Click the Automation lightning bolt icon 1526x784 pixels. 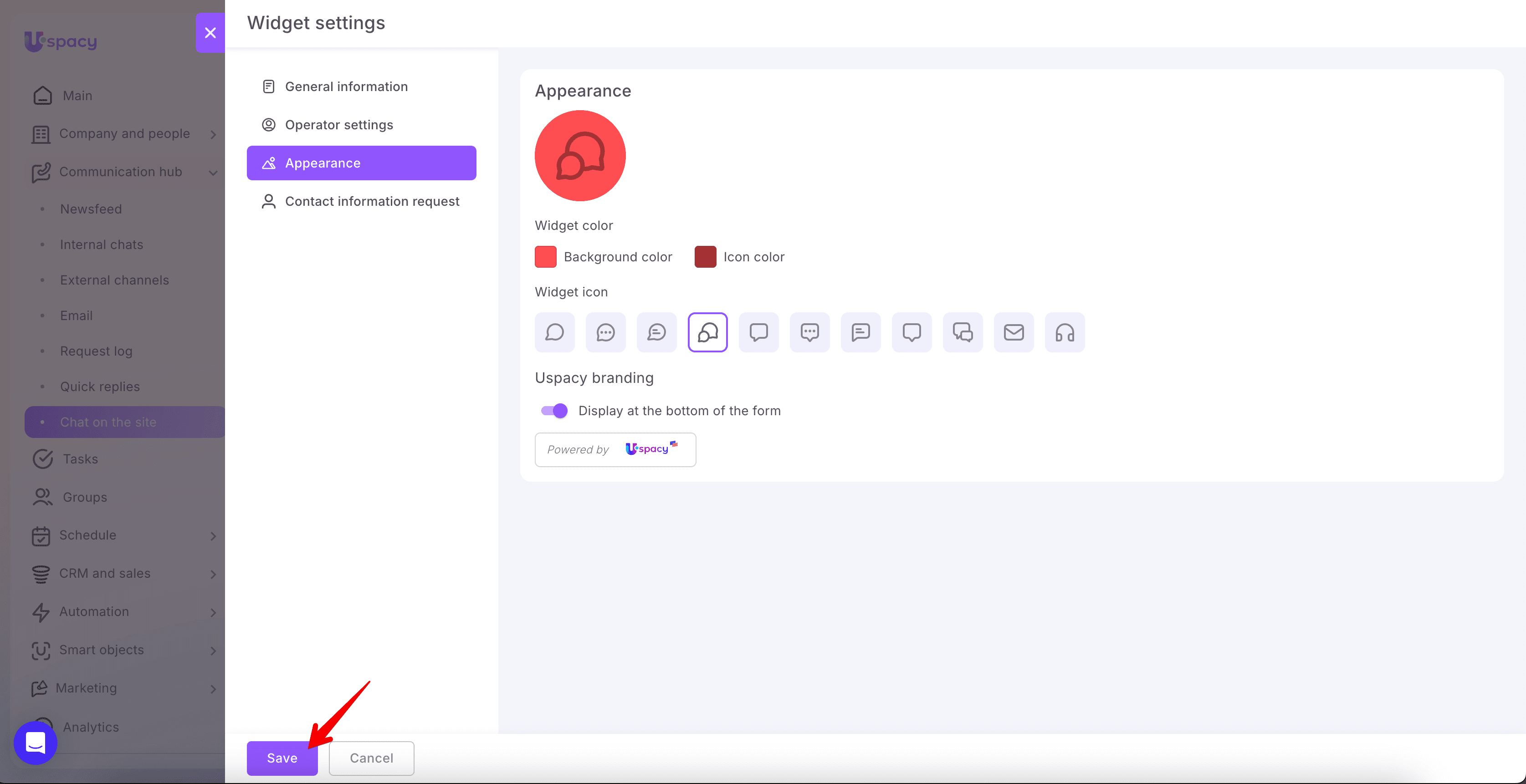[41, 612]
